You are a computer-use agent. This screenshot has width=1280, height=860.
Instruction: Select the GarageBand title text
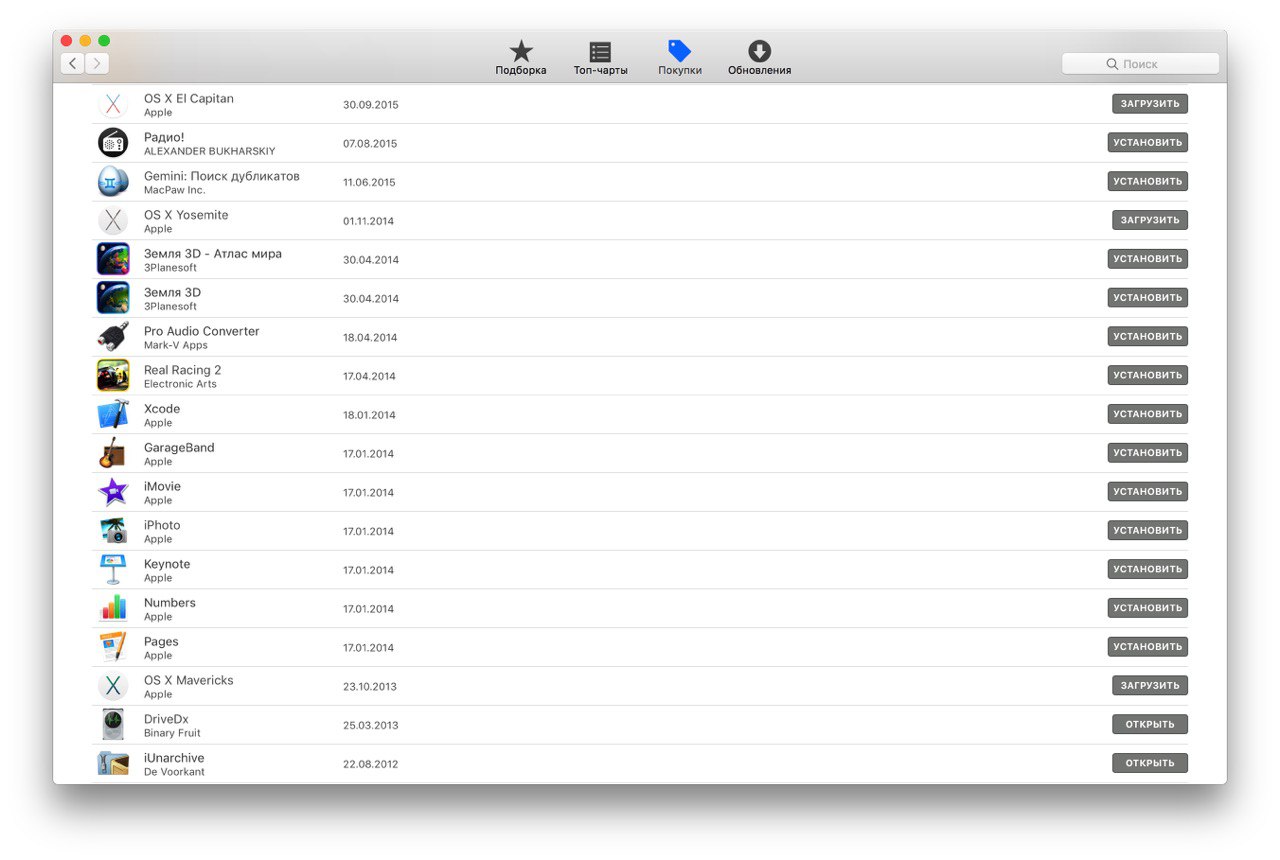pyautogui.click(x=179, y=448)
